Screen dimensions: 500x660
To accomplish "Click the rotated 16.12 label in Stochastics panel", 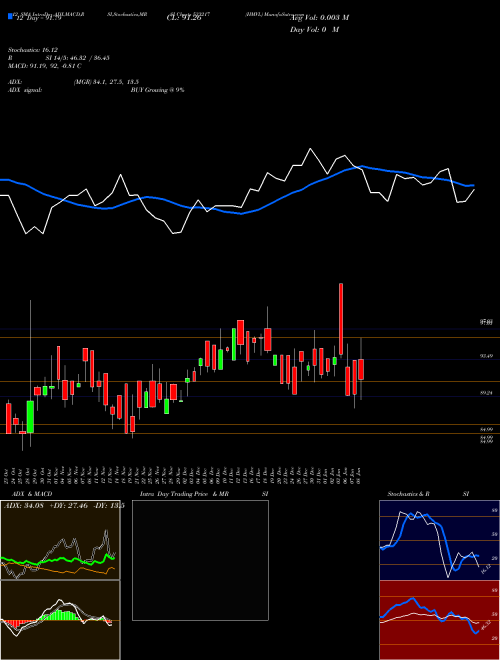I will 486,570.
